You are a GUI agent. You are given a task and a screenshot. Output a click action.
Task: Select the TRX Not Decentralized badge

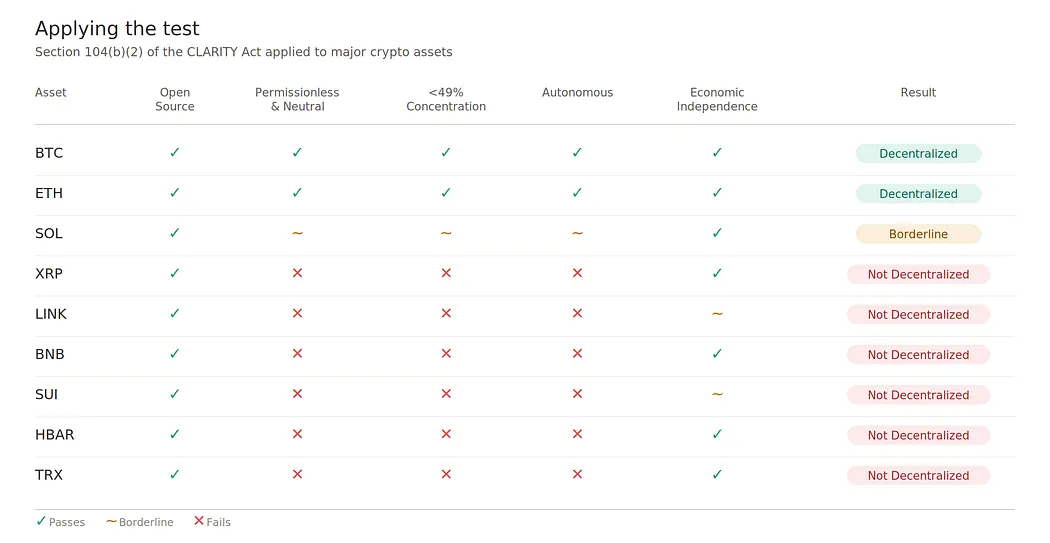point(918,475)
